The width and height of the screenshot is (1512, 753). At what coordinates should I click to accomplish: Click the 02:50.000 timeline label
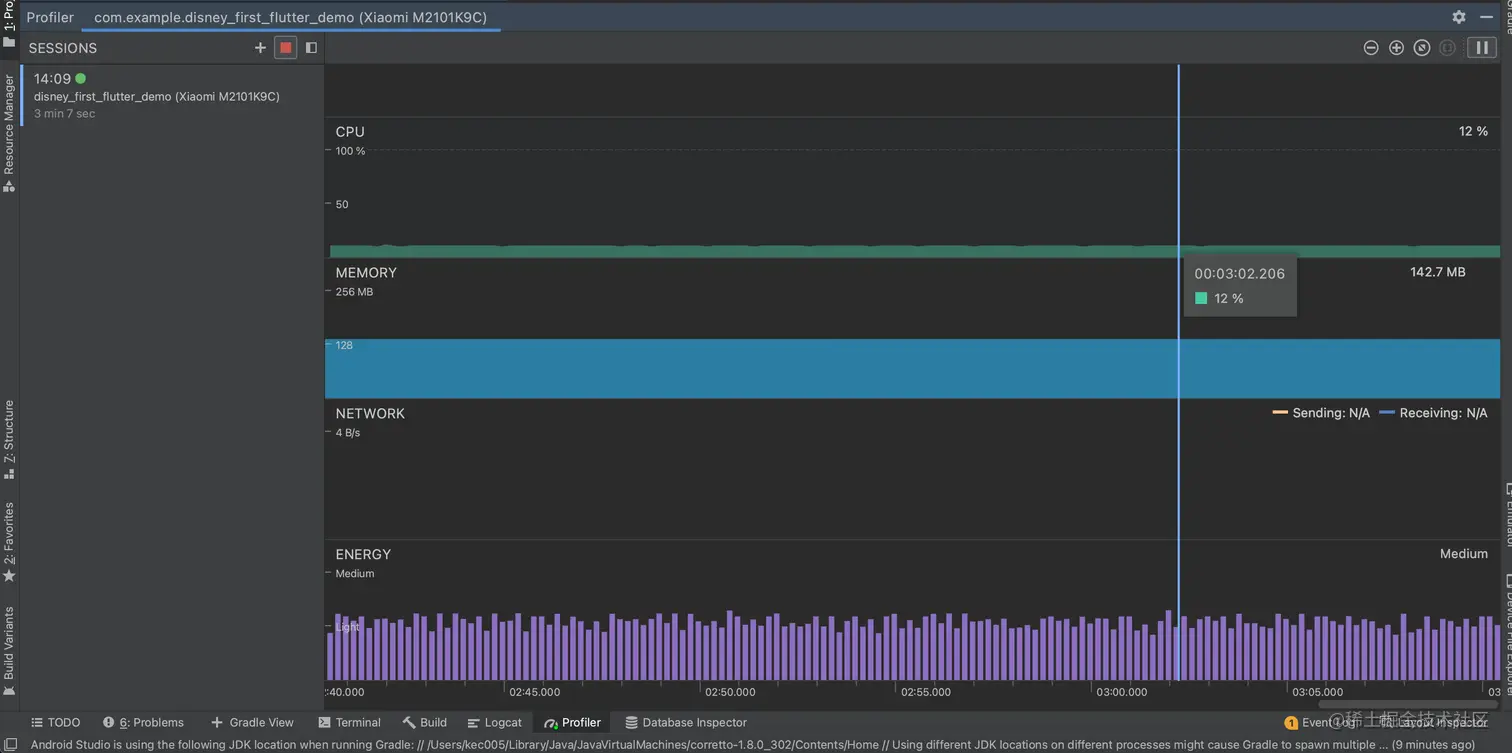(731, 692)
